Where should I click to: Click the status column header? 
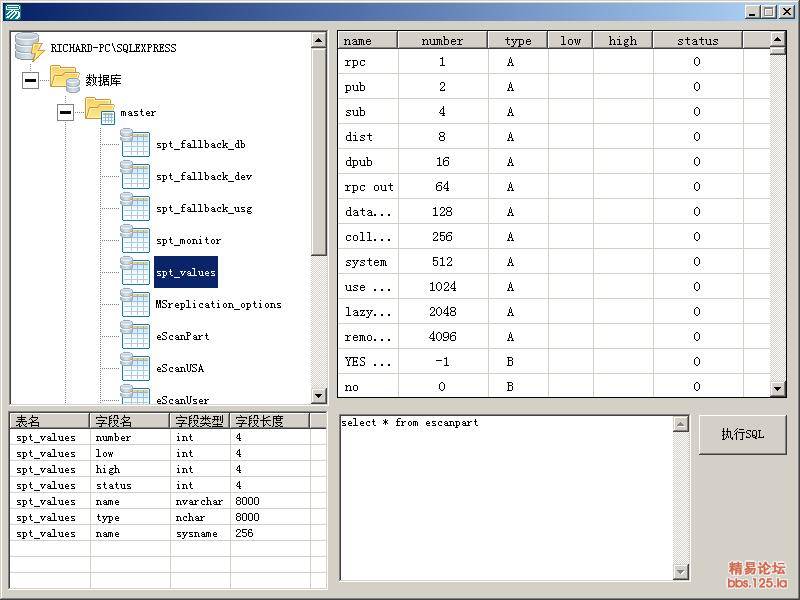coord(697,41)
